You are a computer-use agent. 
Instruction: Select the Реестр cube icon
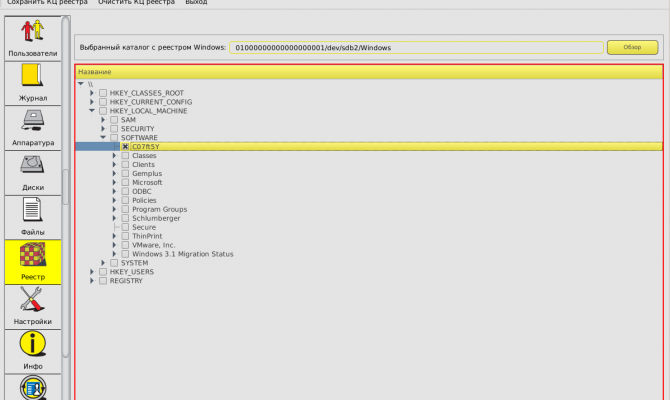point(32,254)
